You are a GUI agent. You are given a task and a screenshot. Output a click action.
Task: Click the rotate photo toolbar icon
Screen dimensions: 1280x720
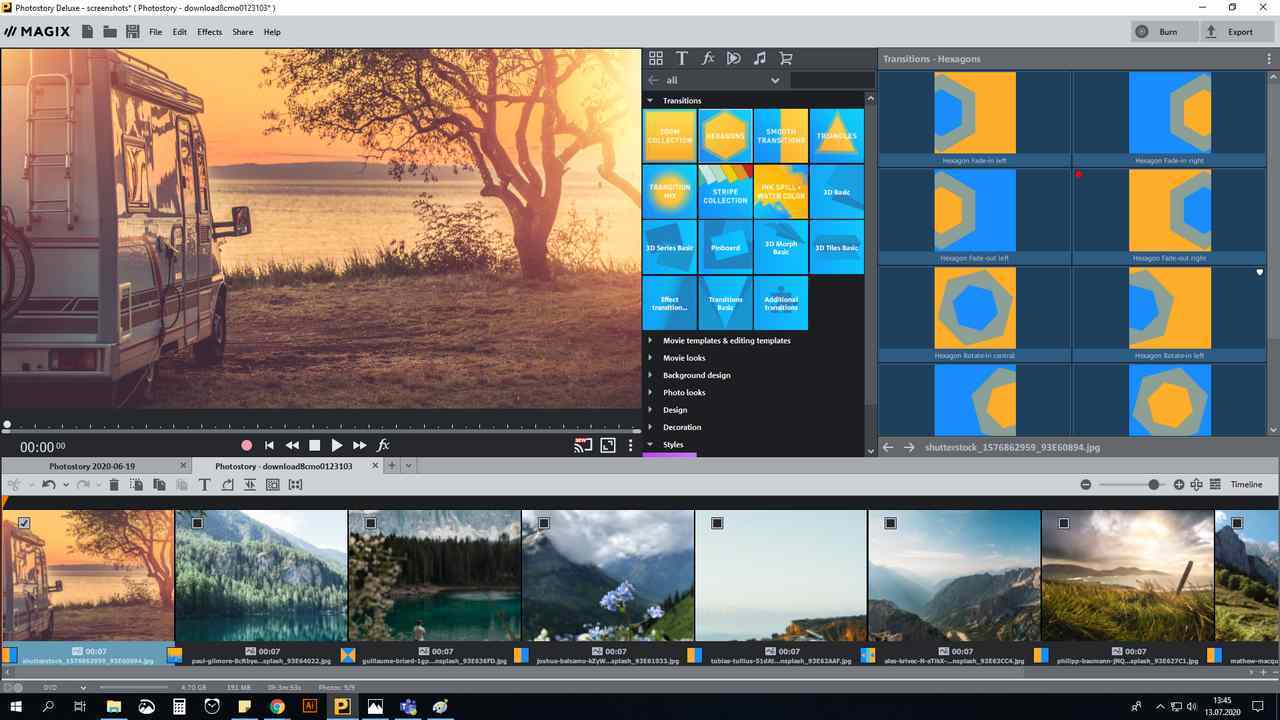[227, 484]
